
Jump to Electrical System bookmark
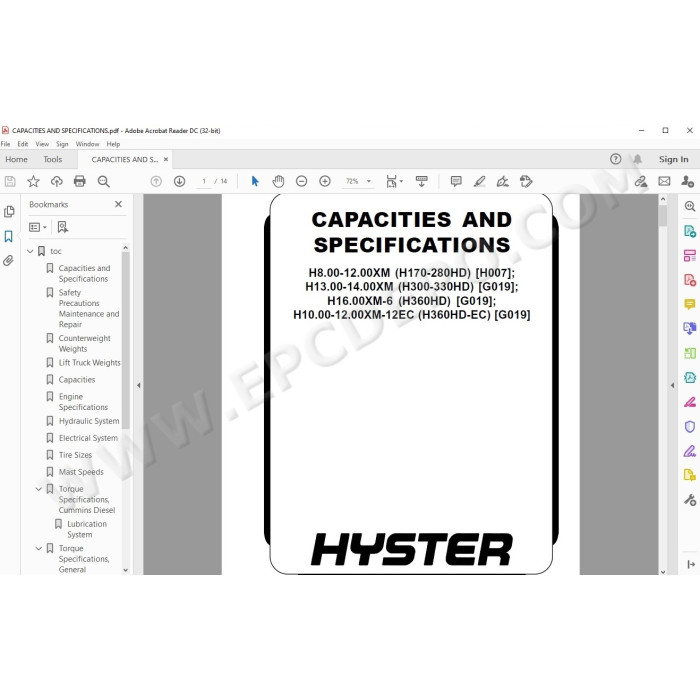[x=88, y=438]
